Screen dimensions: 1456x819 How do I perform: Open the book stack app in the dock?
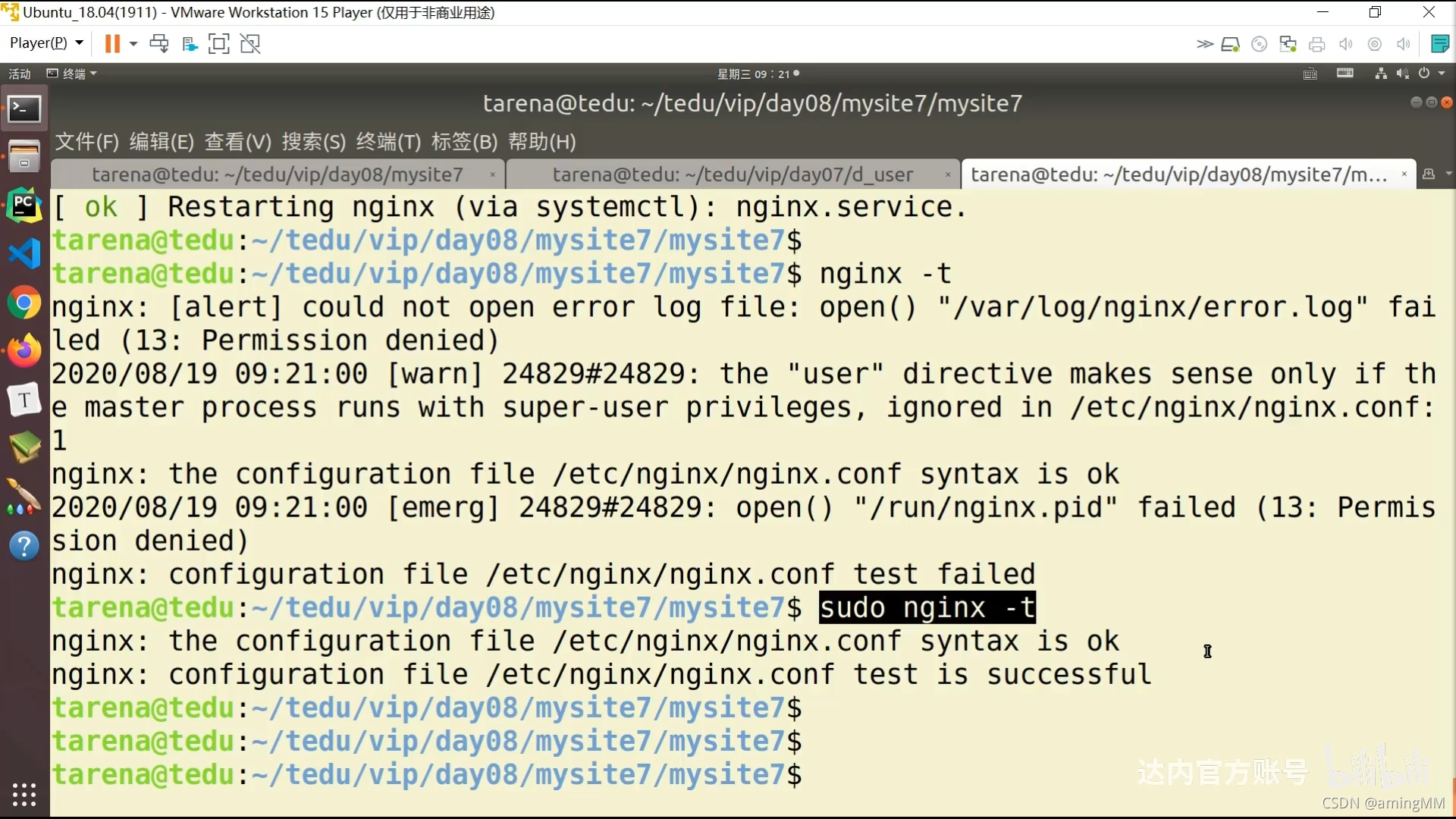[x=24, y=447]
